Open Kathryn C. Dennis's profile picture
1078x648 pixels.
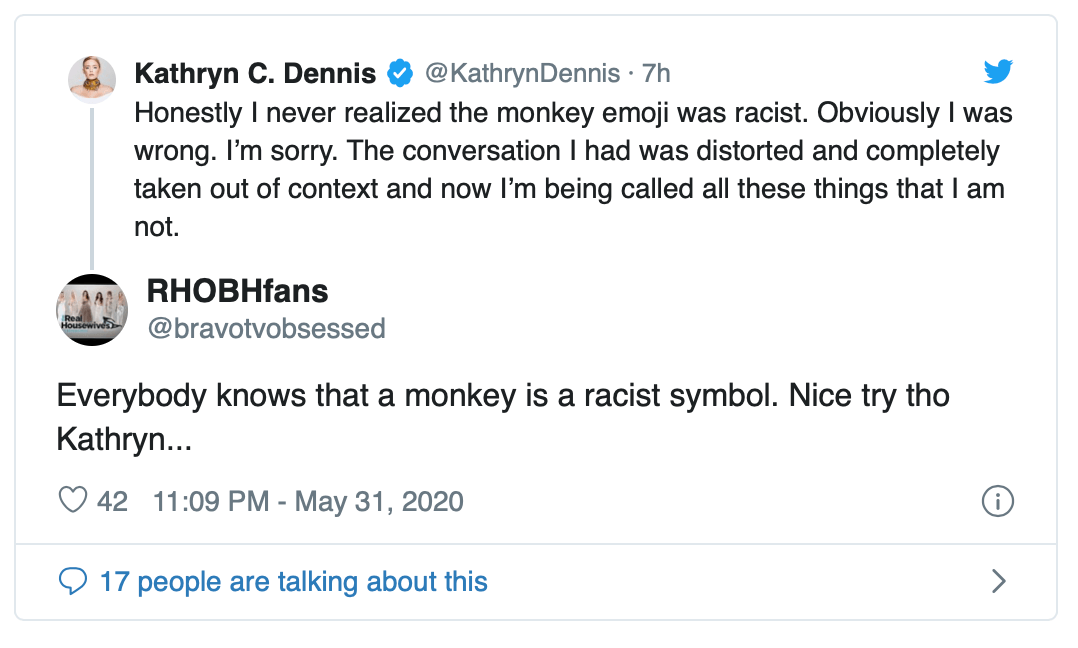pyautogui.click(x=91, y=79)
